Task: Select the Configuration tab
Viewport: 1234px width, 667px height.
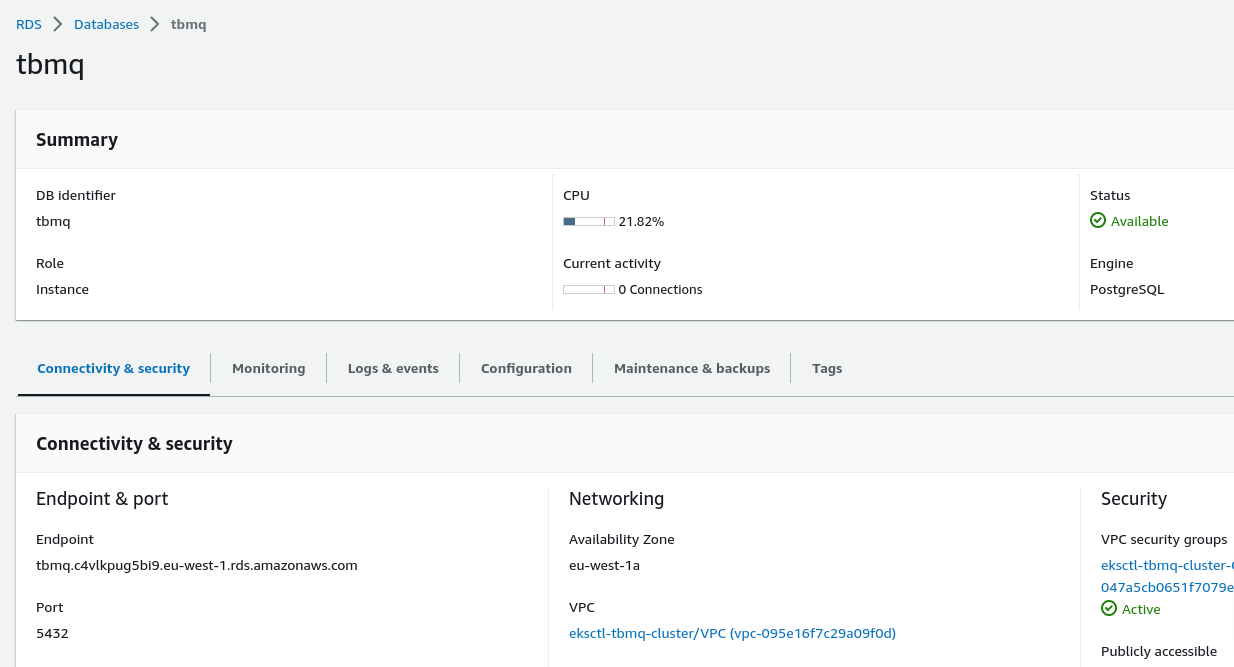Action: 526,368
